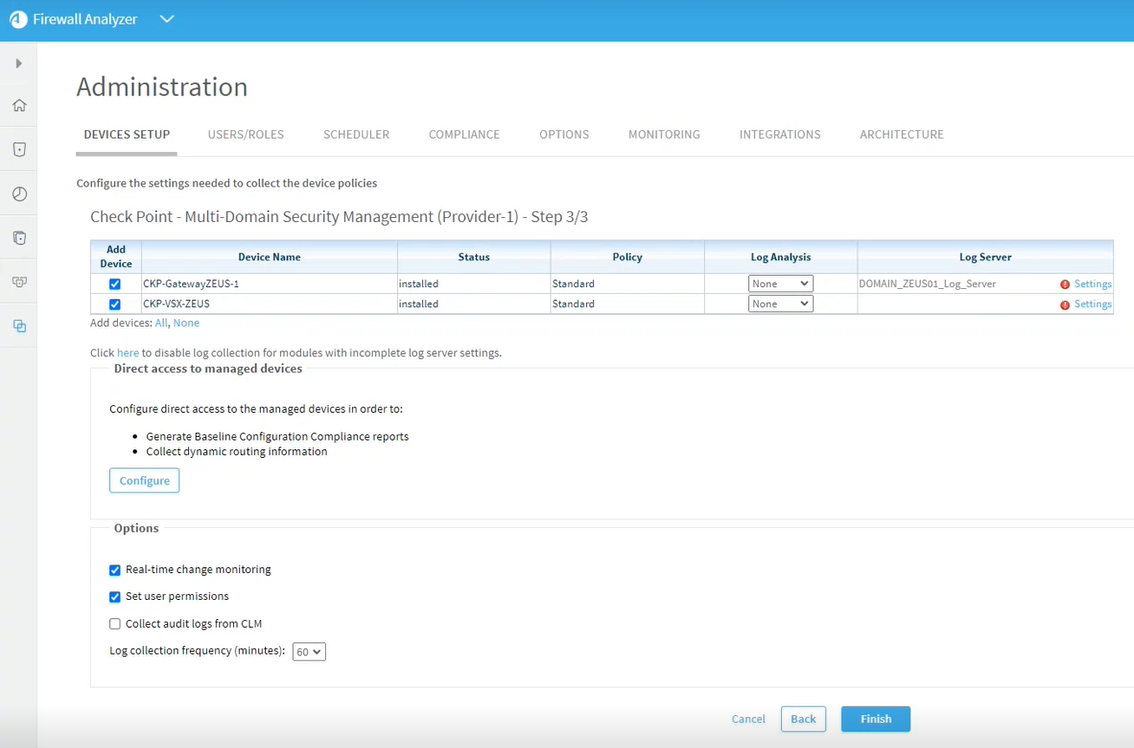
Task: Click the Firewall Analyzer logo icon
Action: pyautogui.click(x=18, y=20)
